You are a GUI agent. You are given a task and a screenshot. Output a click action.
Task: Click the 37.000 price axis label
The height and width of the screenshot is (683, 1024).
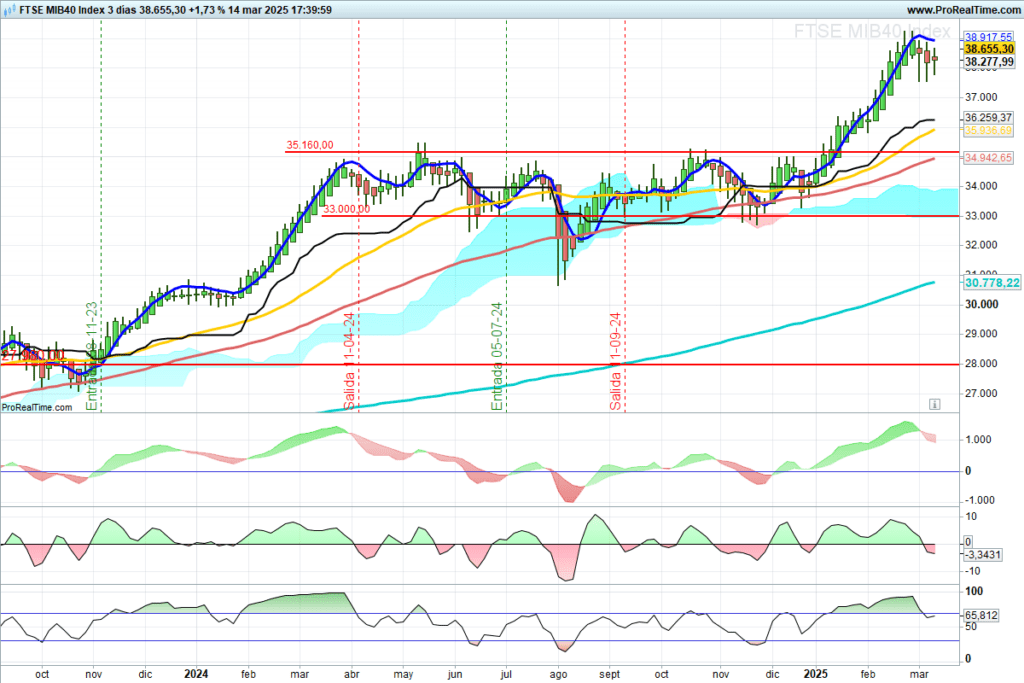coord(981,97)
